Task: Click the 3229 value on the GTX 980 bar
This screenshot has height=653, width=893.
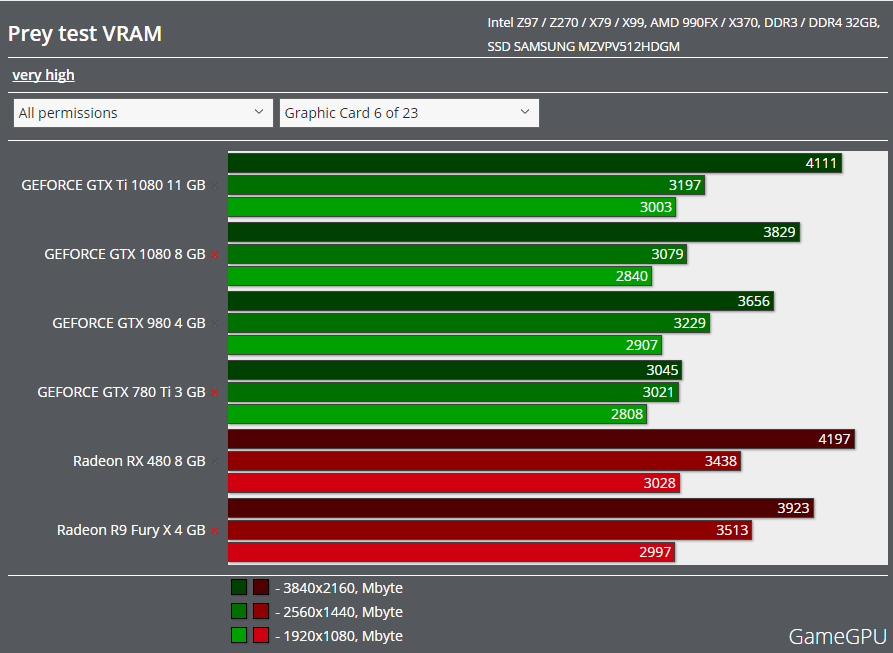Action: click(x=690, y=323)
